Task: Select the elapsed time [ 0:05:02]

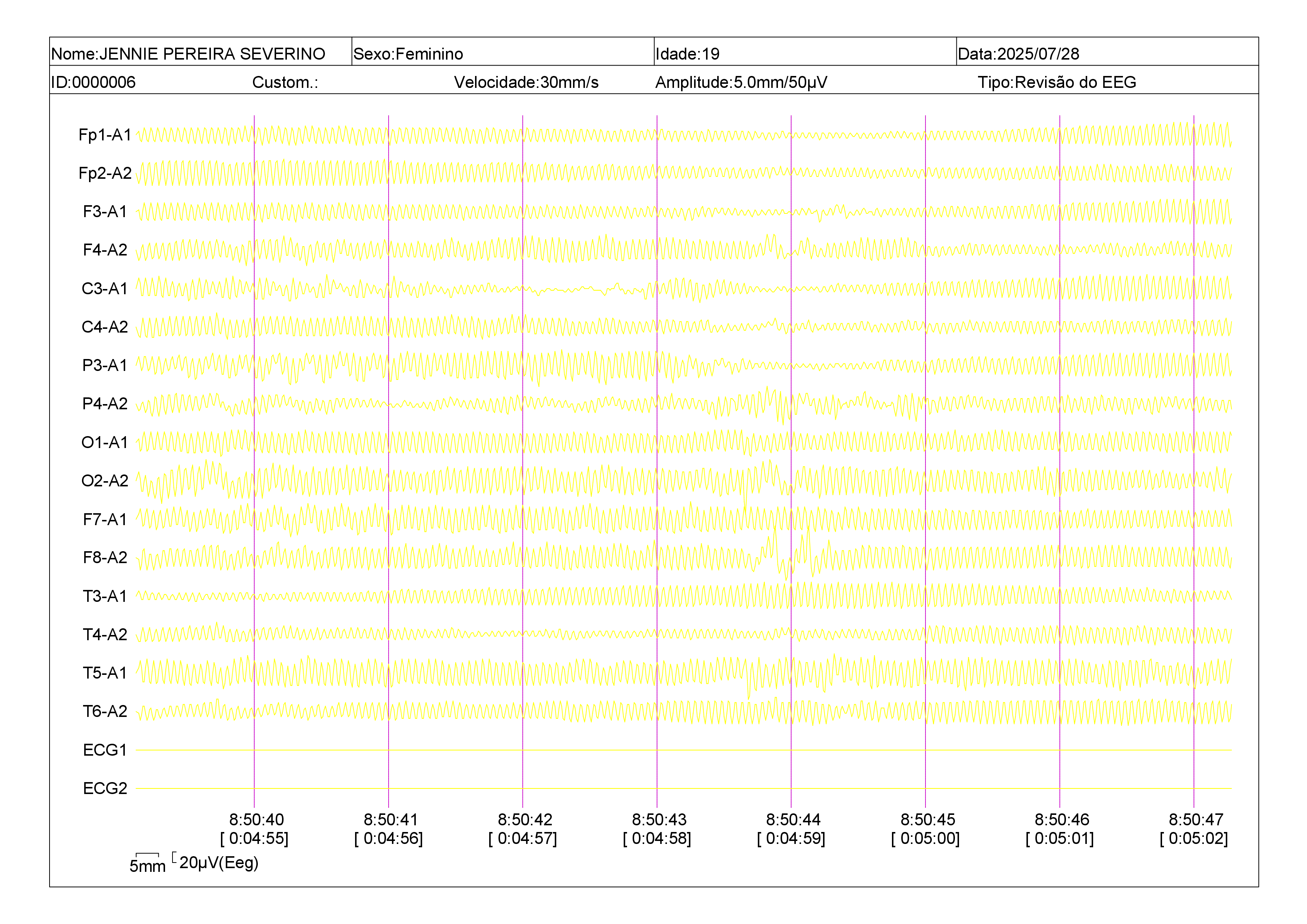Action: point(1194,839)
